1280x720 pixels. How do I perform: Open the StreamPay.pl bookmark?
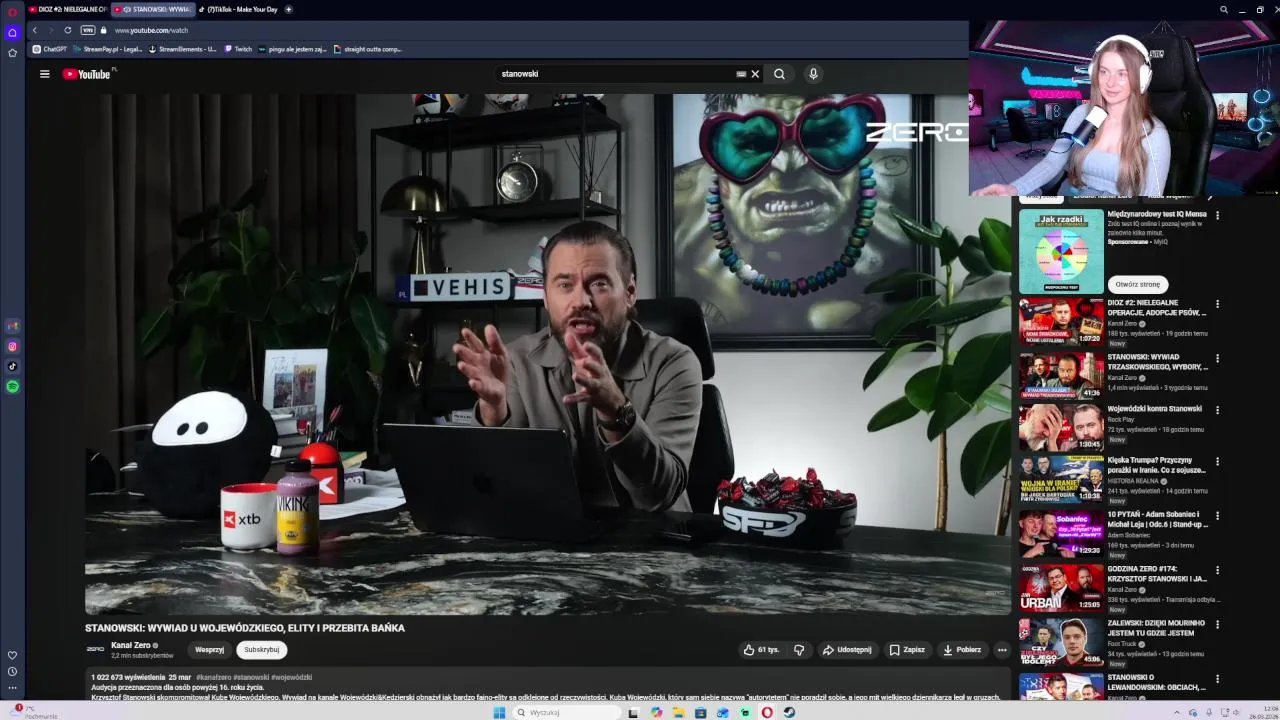(108, 49)
